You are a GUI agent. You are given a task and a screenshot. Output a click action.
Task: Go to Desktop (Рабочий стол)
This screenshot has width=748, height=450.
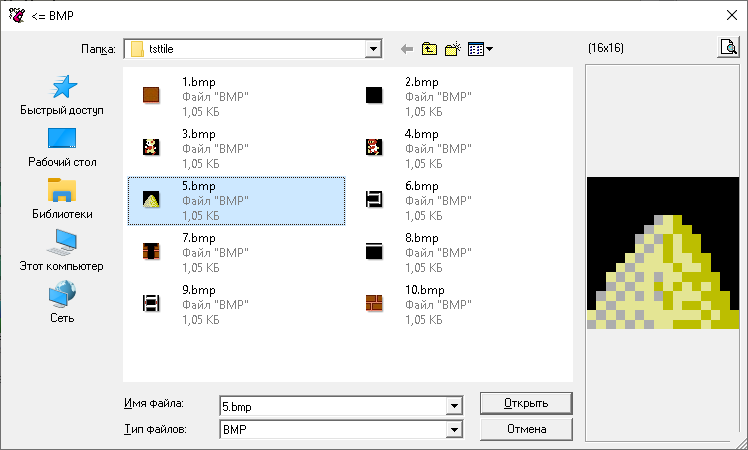tap(62, 147)
